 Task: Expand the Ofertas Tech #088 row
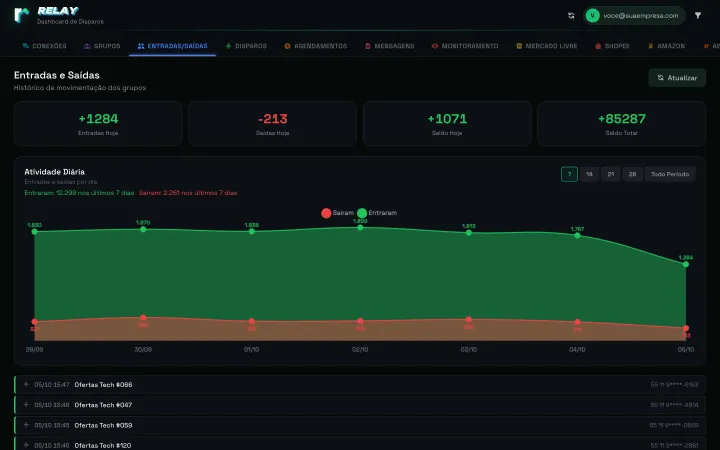pyautogui.click(x=360, y=384)
